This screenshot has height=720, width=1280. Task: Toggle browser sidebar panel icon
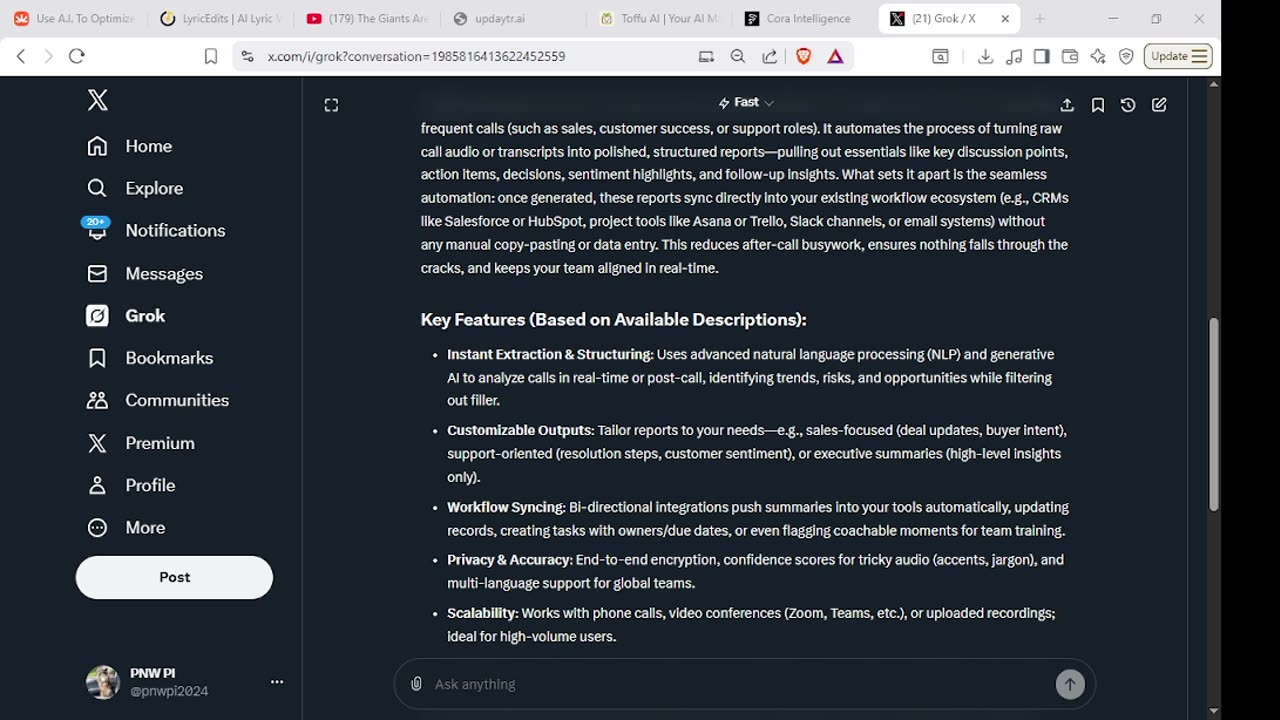(1042, 56)
